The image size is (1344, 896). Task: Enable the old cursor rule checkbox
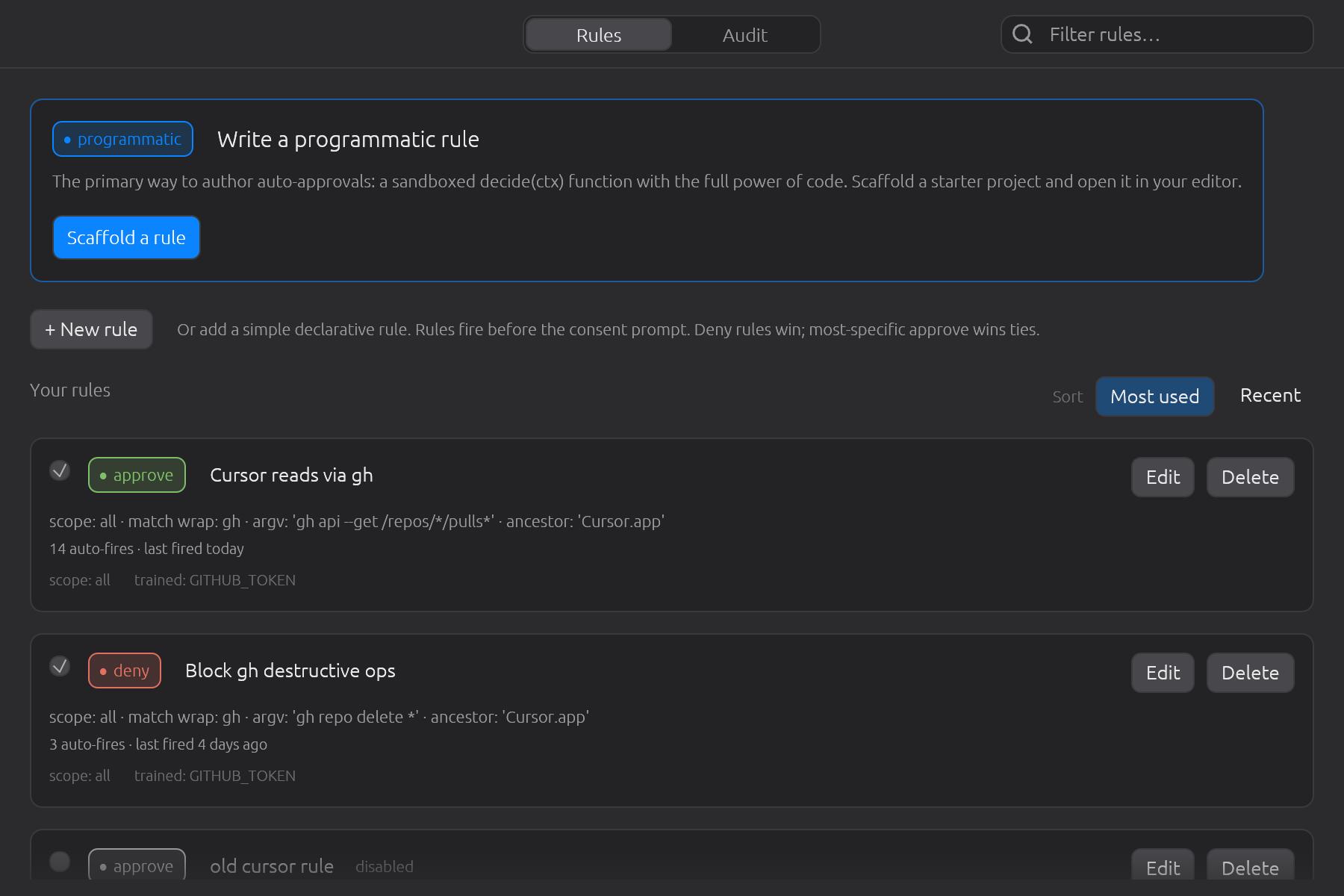[60, 862]
